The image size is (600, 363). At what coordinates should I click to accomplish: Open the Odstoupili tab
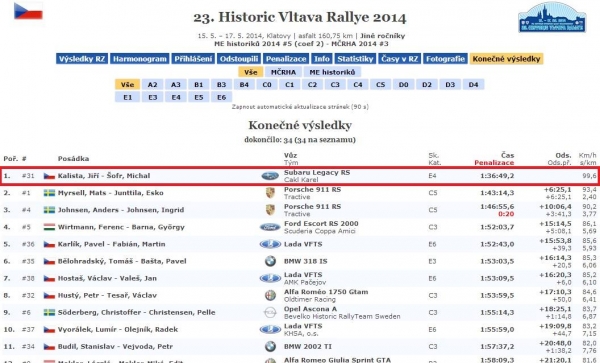pyautogui.click(x=239, y=59)
